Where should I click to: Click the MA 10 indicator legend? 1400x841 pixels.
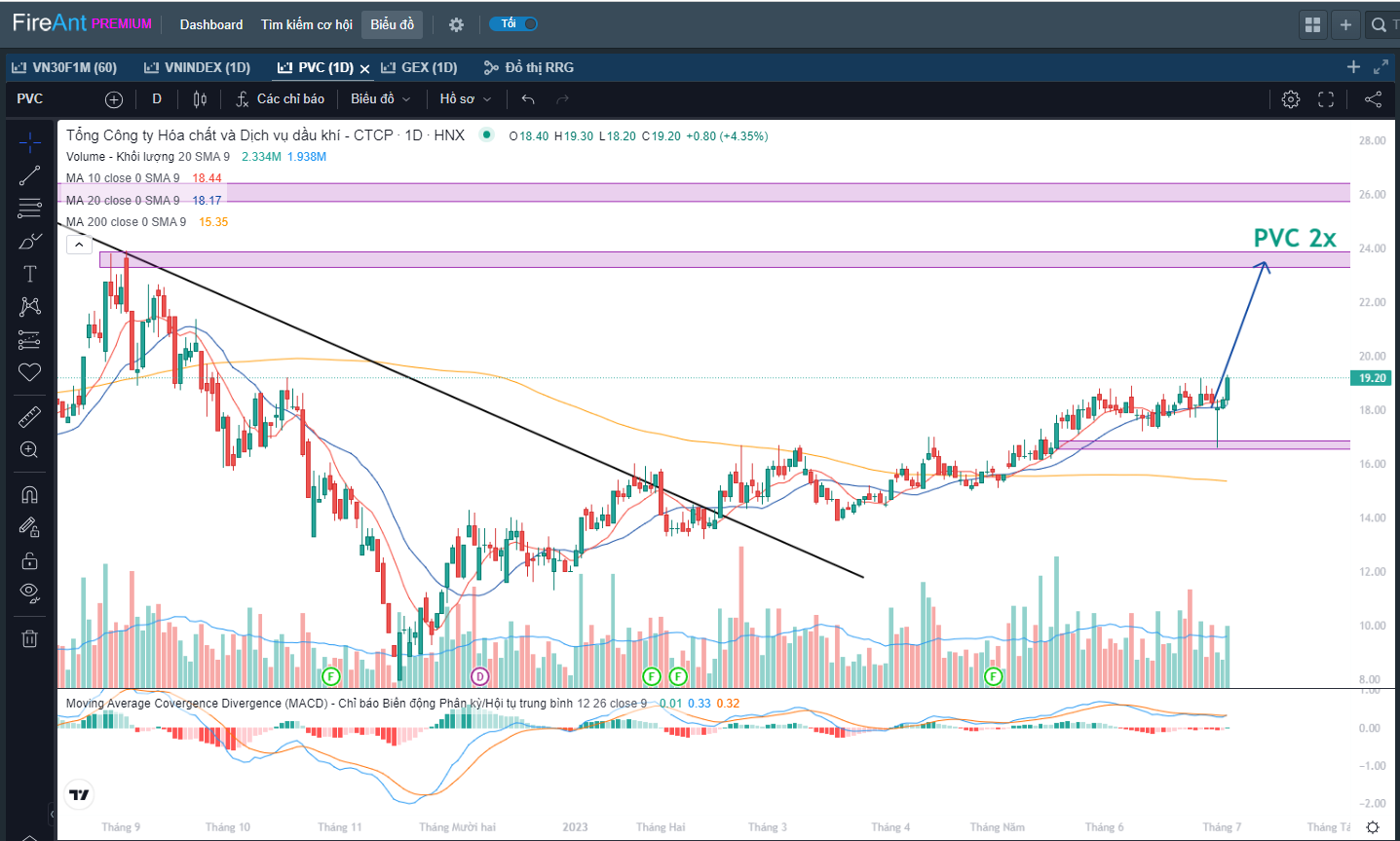(123, 178)
